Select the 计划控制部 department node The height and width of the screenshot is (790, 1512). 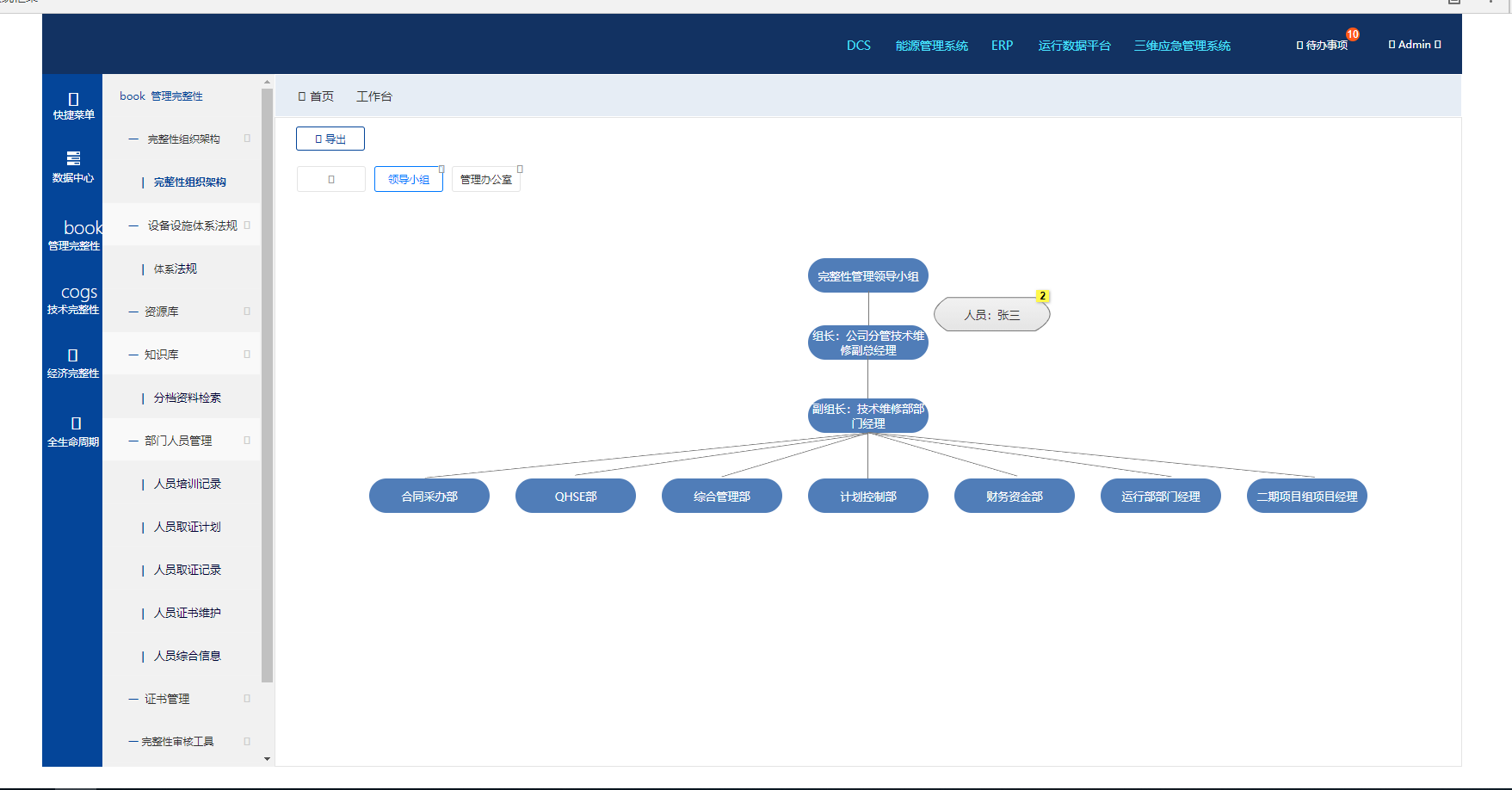pos(868,497)
